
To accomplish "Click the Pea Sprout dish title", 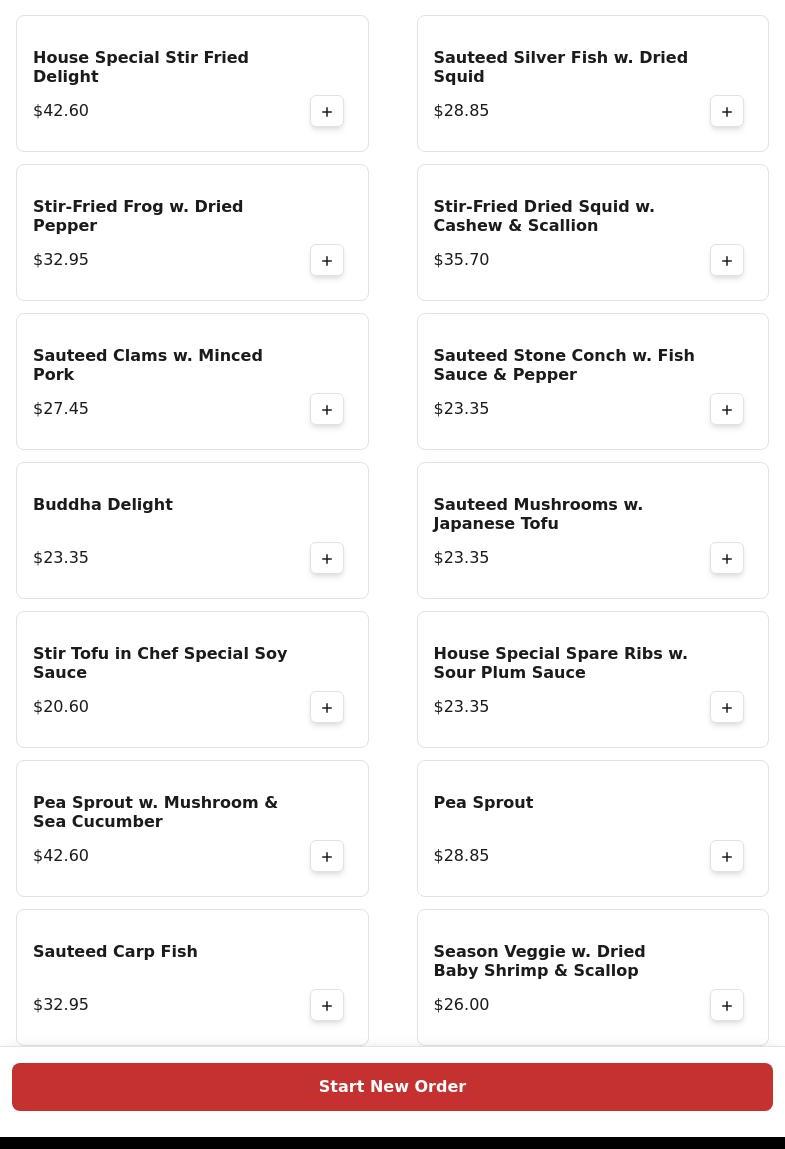I will 483,802.
